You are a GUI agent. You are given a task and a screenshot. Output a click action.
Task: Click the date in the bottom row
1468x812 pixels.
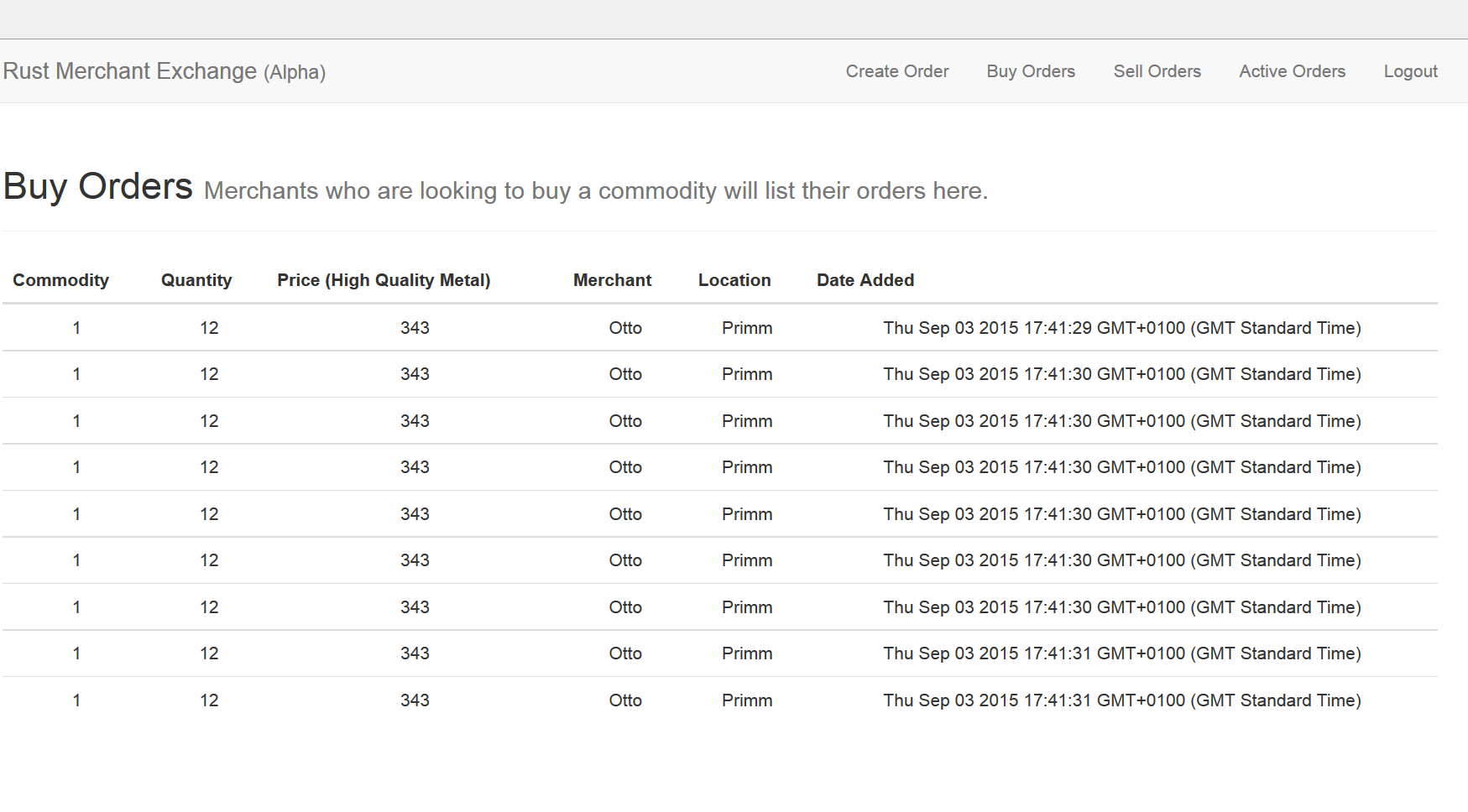pyautogui.click(x=1121, y=700)
